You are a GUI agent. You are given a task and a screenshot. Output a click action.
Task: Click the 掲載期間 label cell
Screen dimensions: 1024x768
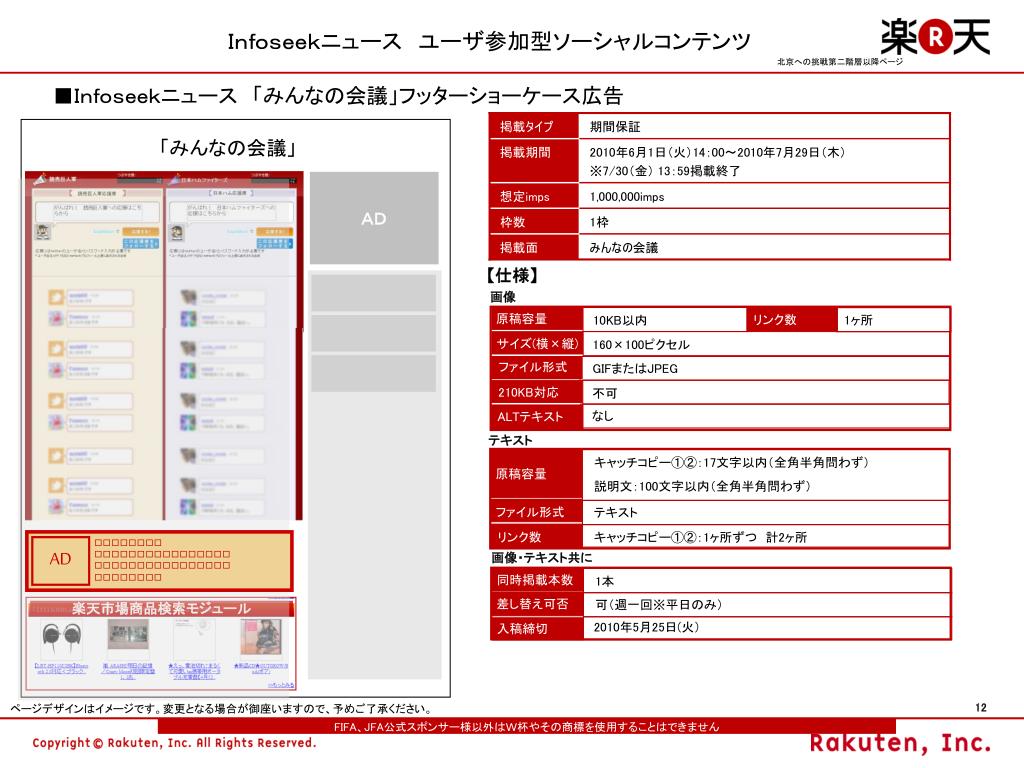point(534,161)
